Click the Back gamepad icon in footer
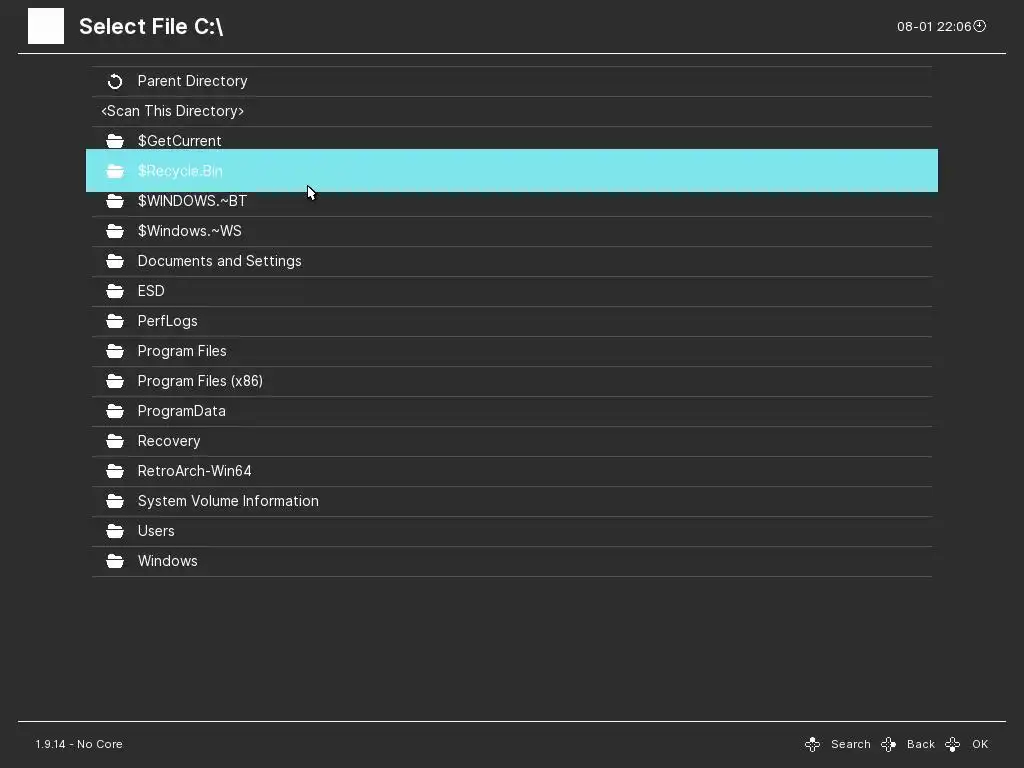The image size is (1024, 768). pyautogui.click(x=889, y=744)
